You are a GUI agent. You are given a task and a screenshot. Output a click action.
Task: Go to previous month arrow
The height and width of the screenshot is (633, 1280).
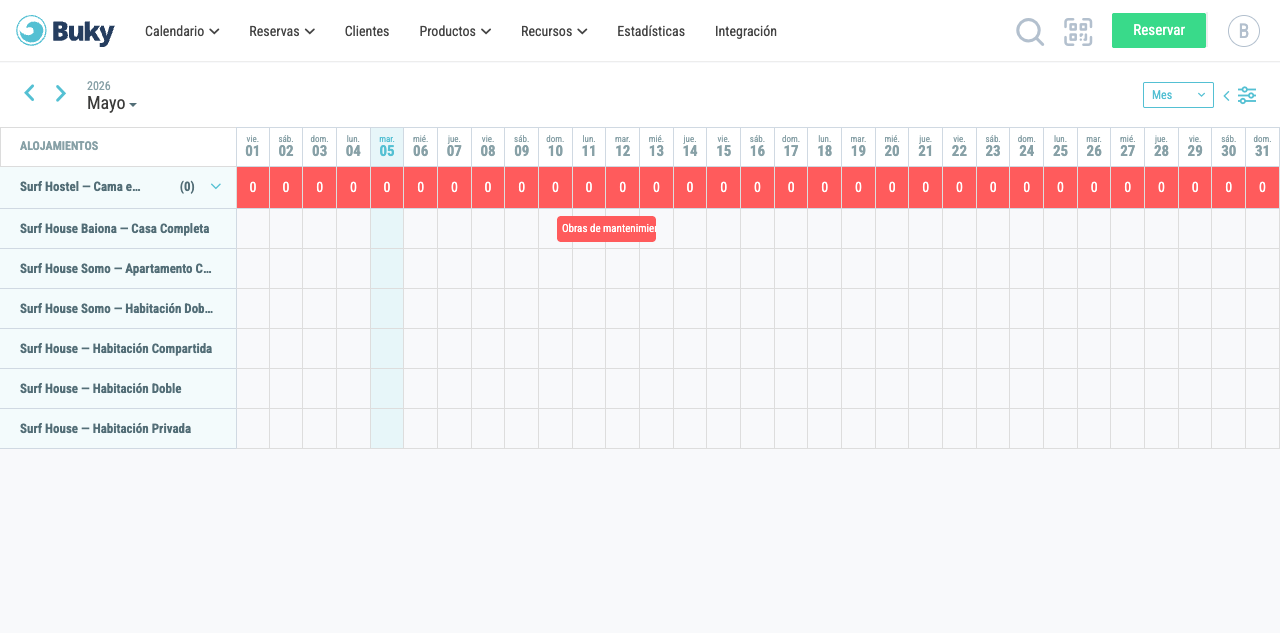30,93
